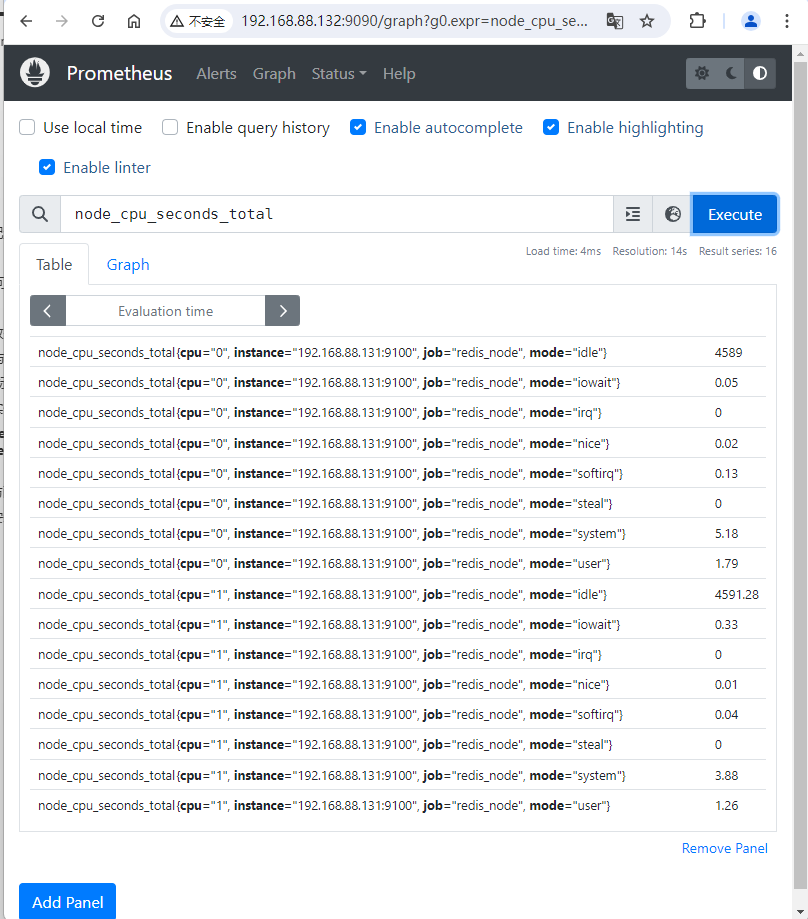Open the Alerts page from the navbar
This screenshot has width=808, height=919.
click(x=216, y=73)
